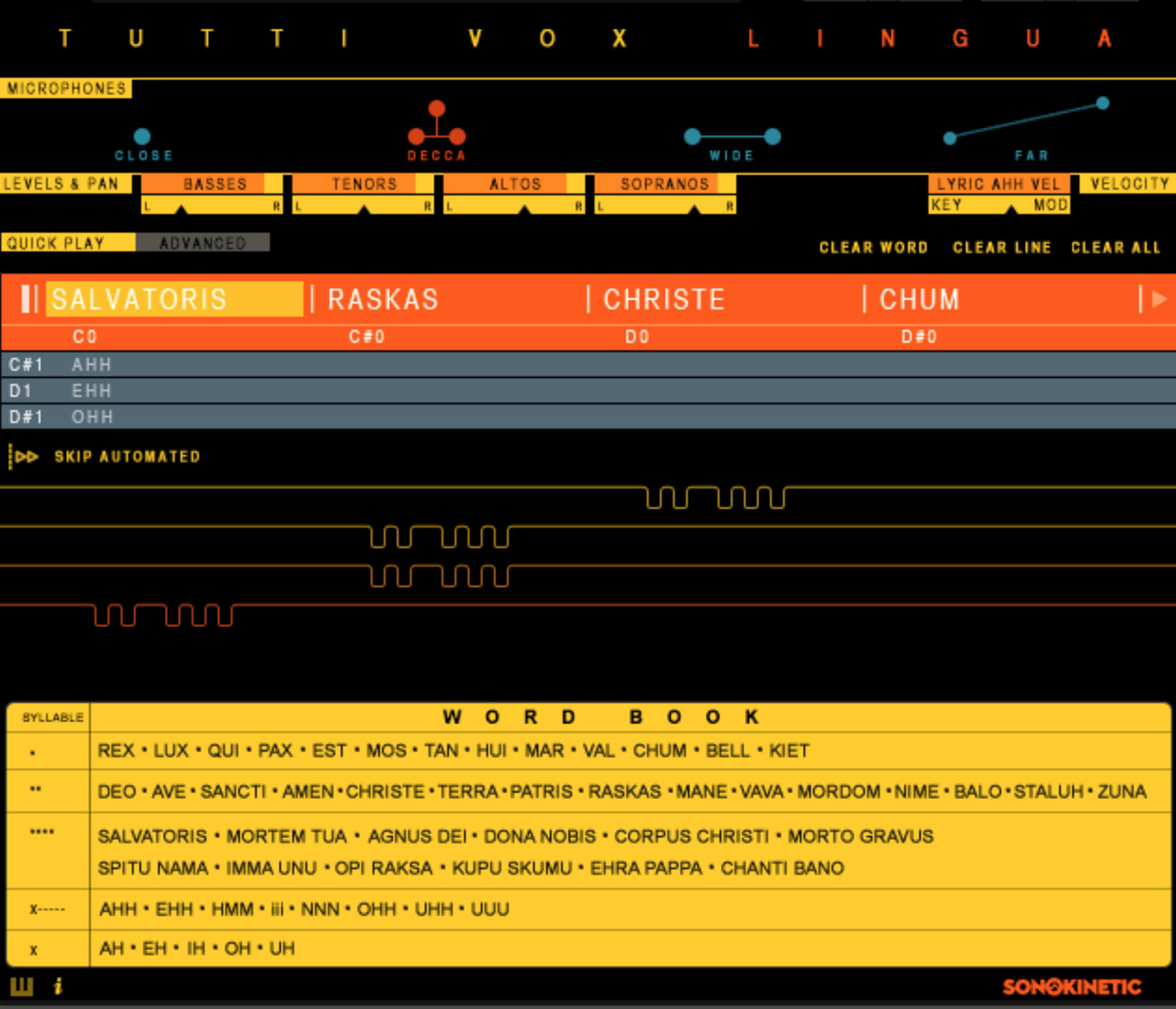Choose DONA NOBIS in the Word Book

tap(539, 836)
